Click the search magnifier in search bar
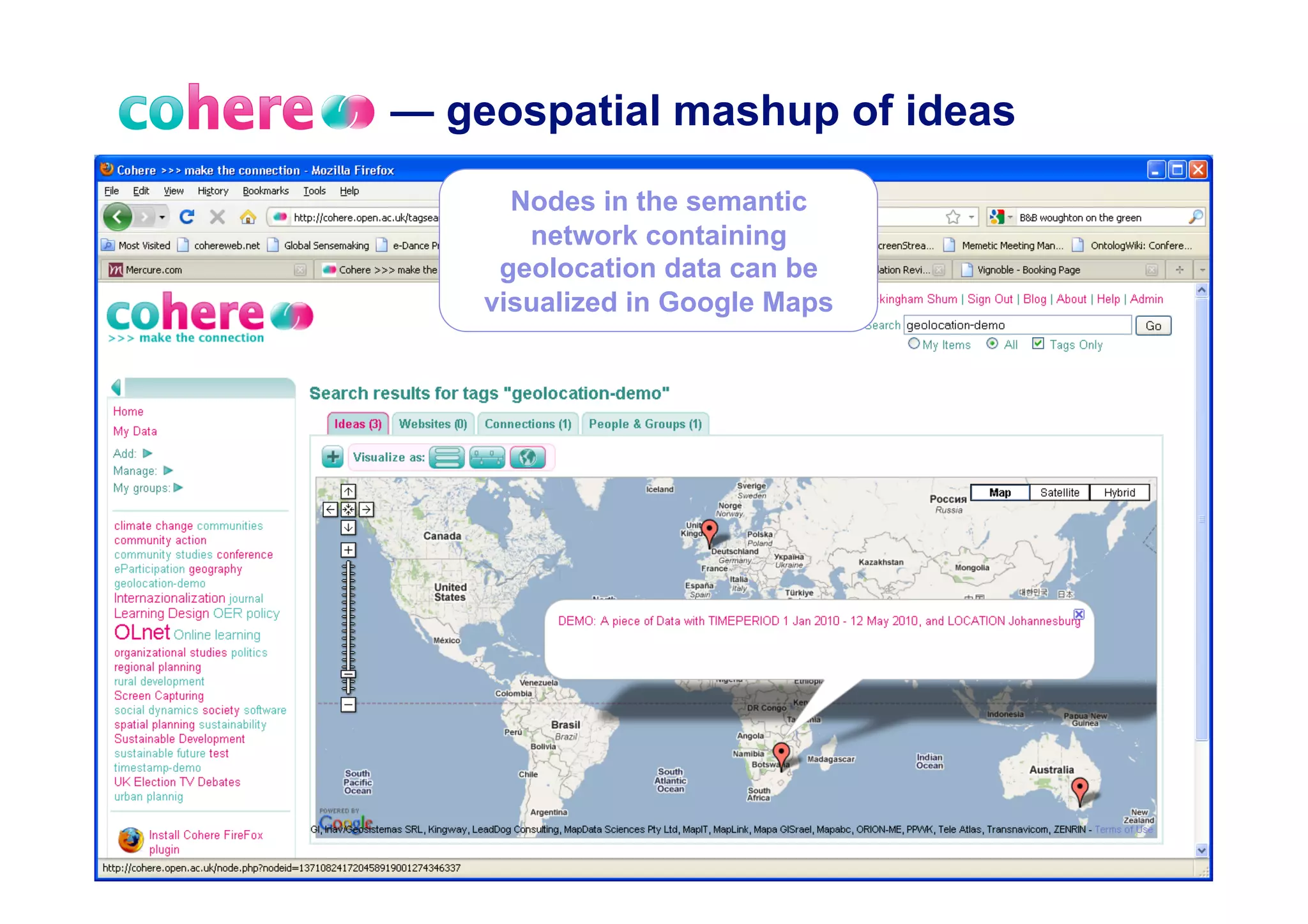This screenshot has height=924, width=1308. (1196, 217)
